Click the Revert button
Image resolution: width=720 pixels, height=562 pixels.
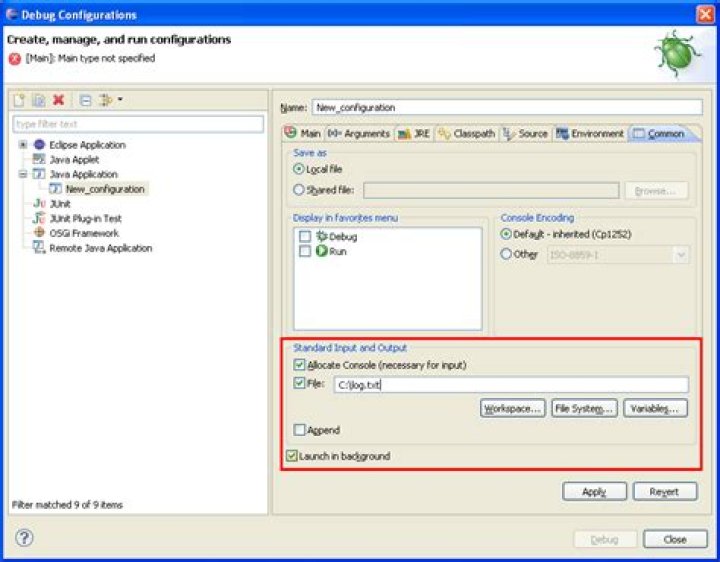tap(665, 491)
